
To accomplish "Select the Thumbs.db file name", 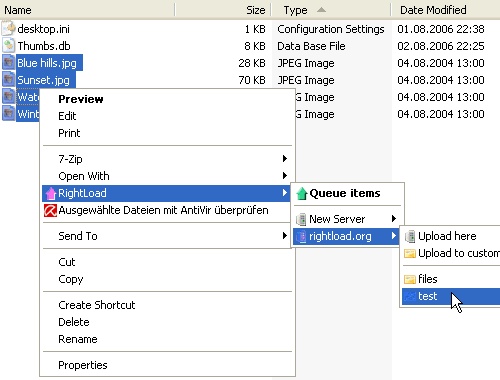I will (44, 46).
